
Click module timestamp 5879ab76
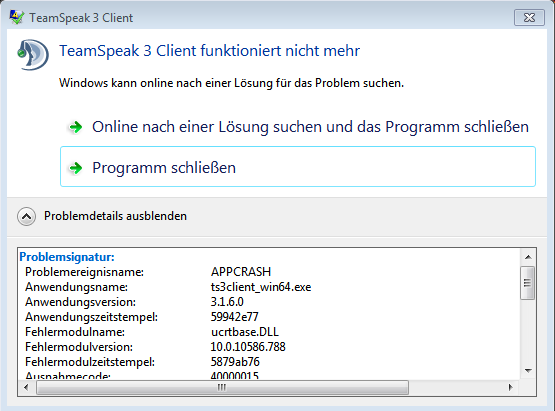(235, 361)
